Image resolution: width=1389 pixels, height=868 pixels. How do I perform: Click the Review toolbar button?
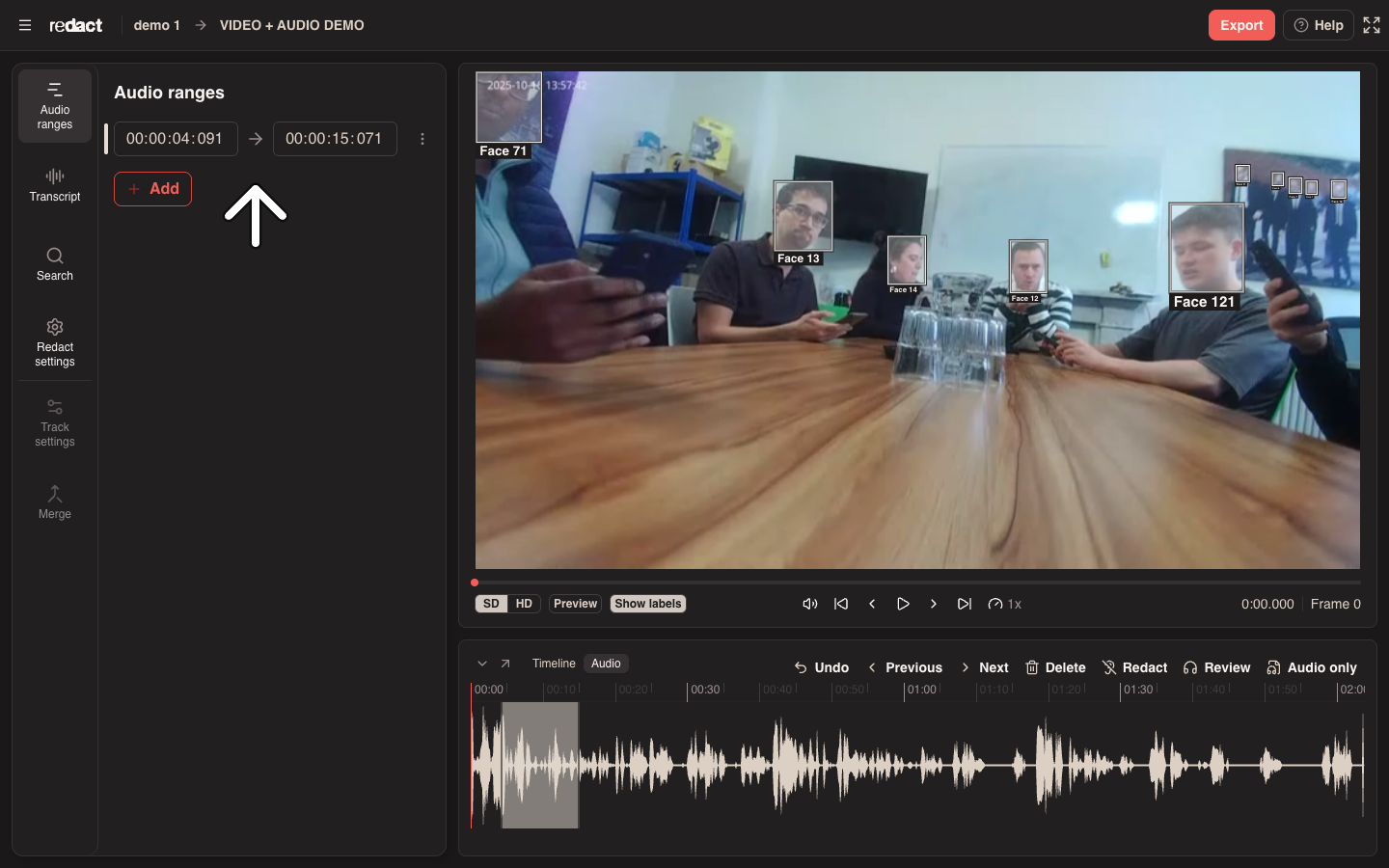(1216, 667)
